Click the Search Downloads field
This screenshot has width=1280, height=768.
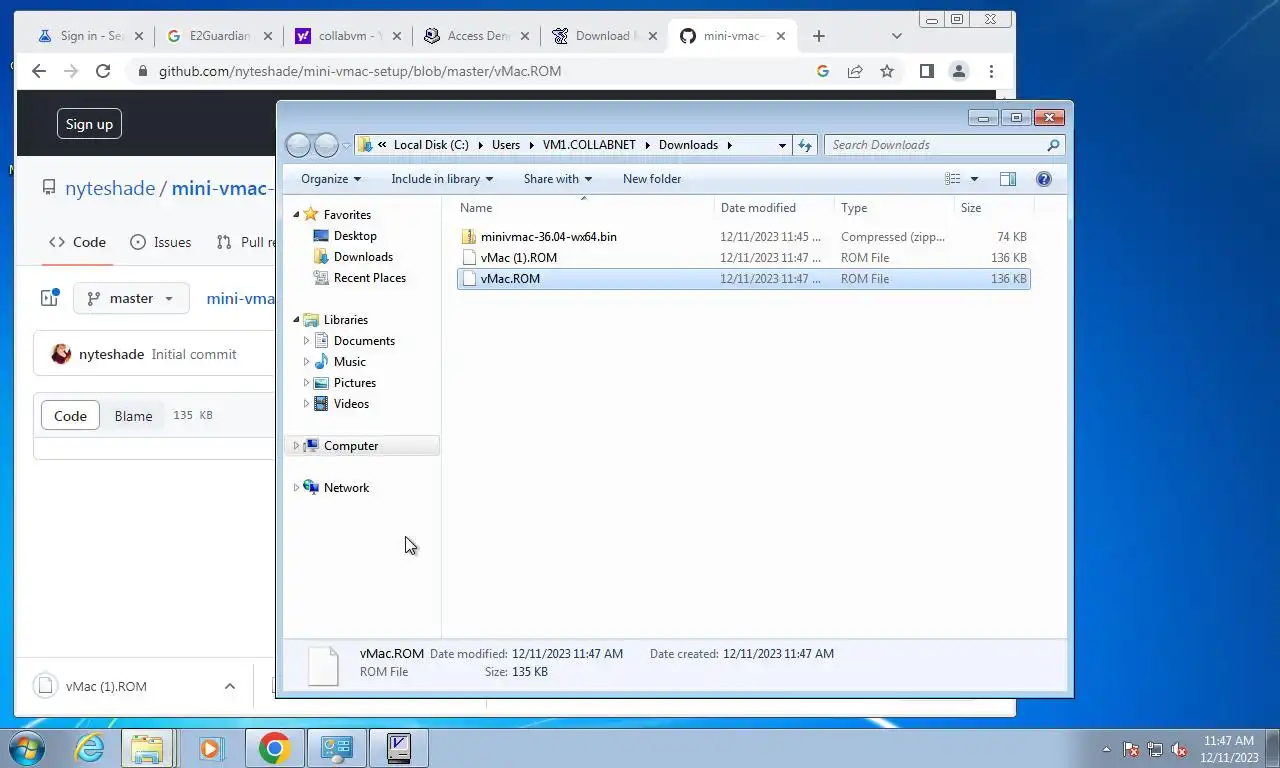tap(936, 145)
